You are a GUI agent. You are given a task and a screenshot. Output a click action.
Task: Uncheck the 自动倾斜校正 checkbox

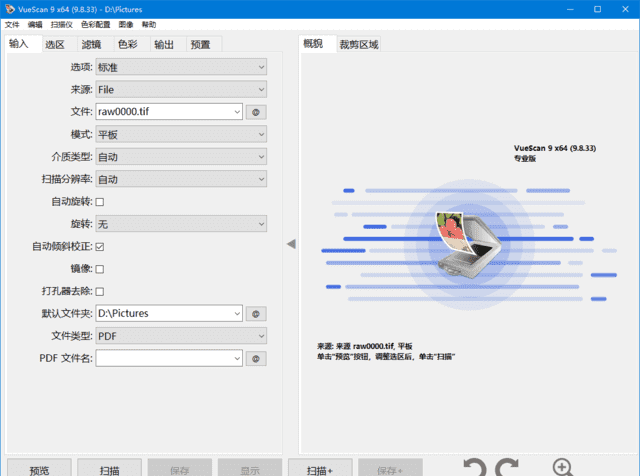100,247
